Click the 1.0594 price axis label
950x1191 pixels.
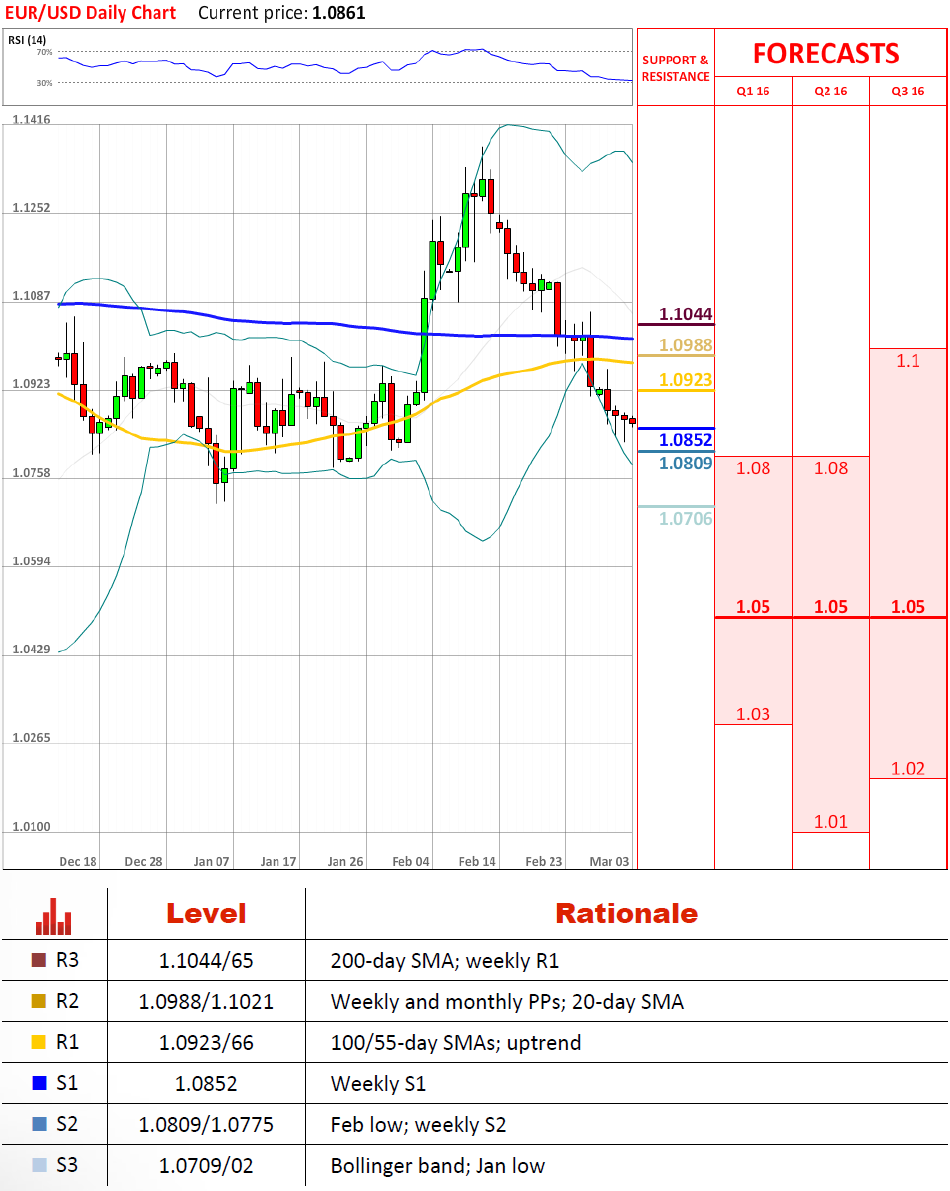[31, 561]
